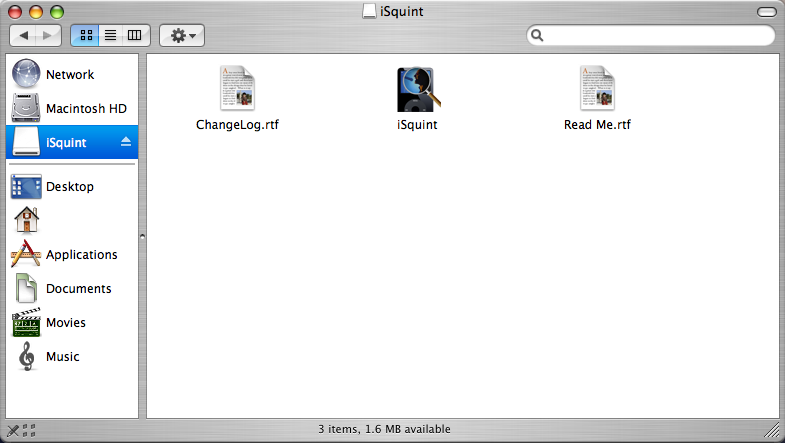Launch the iSquint application icon
This screenshot has height=443, width=785.
[418, 89]
